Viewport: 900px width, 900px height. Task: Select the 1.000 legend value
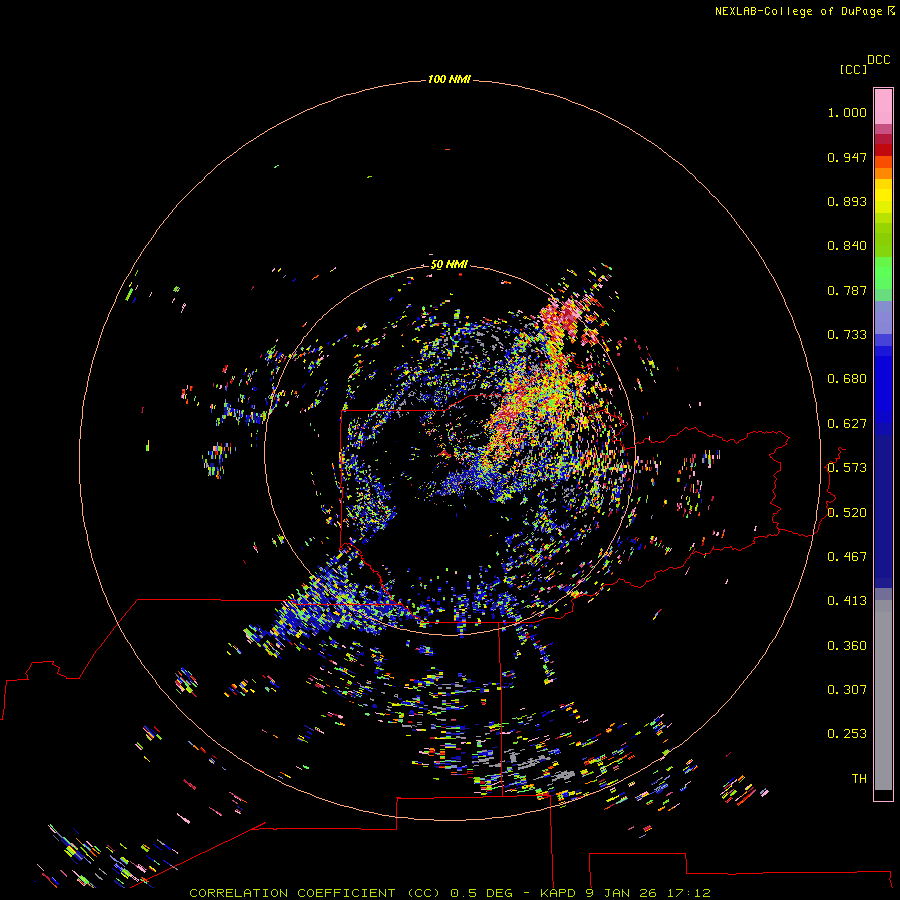point(847,112)
